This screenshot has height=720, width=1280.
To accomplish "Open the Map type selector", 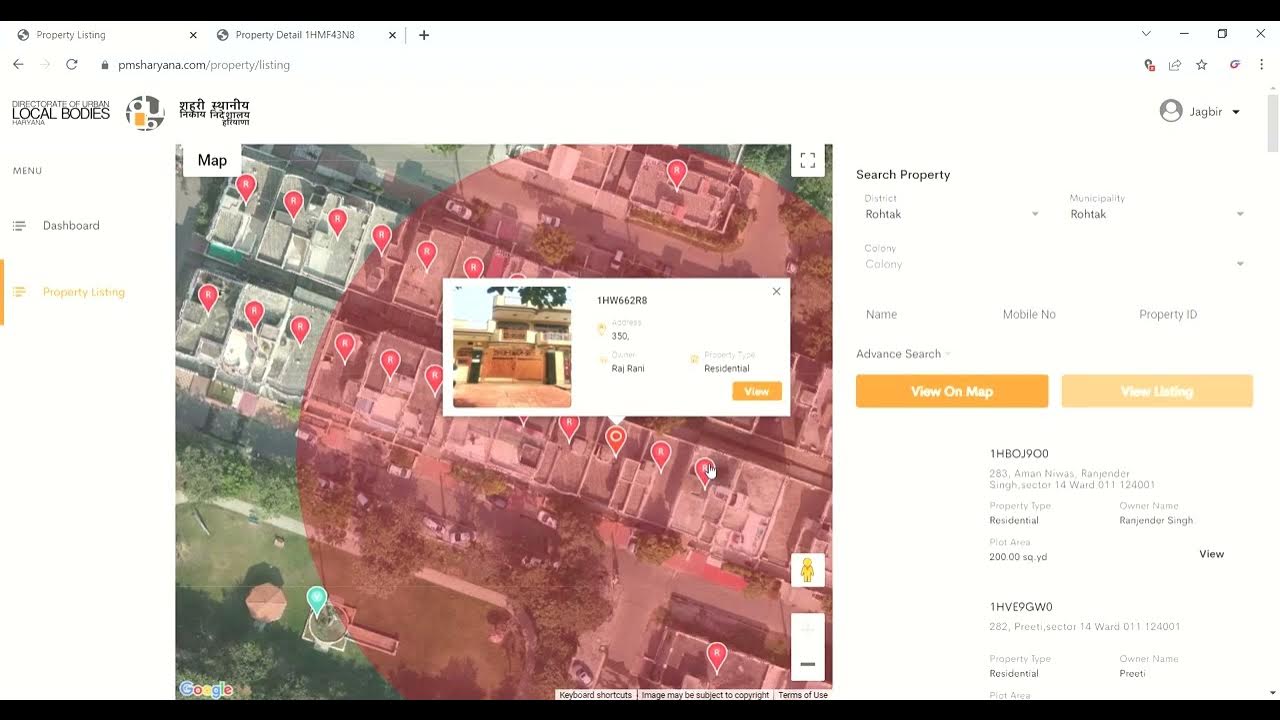I will click(x=212, y=160).
